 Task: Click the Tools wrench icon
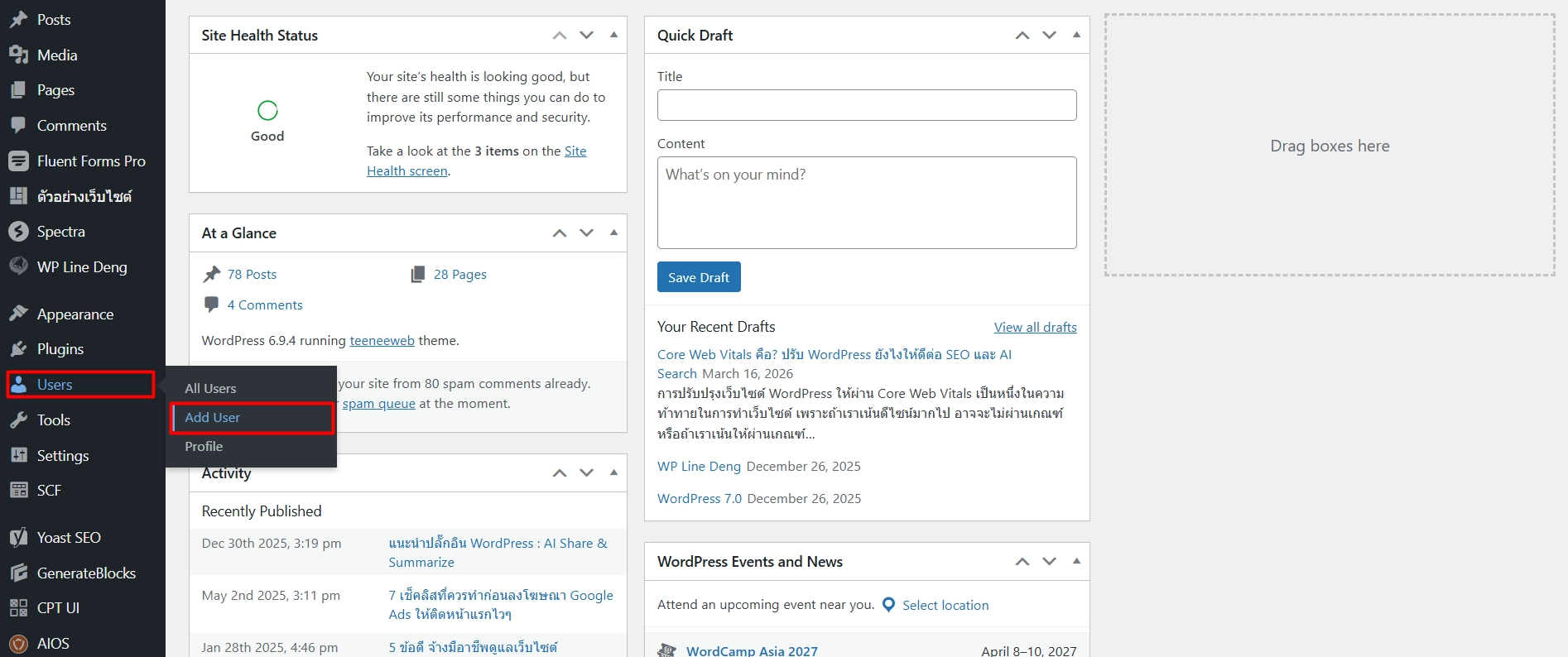point(18,420)
